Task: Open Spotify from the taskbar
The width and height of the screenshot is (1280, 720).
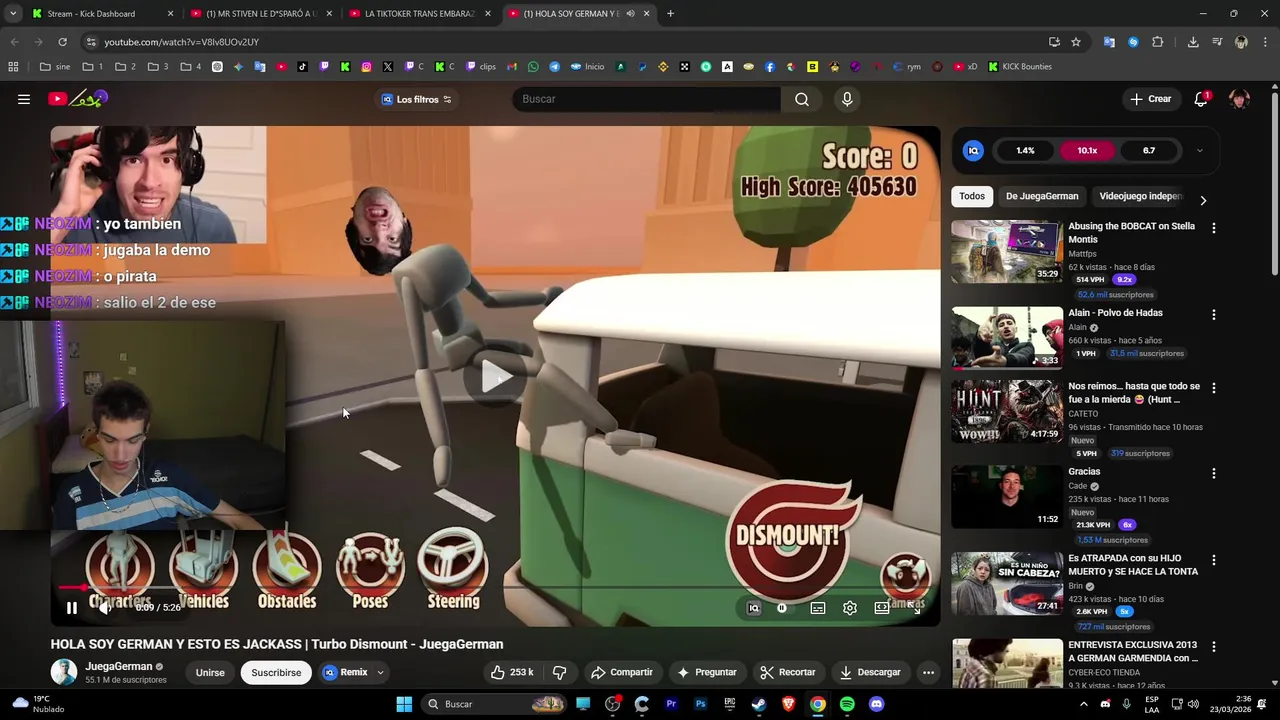Action: pos(847,704)
